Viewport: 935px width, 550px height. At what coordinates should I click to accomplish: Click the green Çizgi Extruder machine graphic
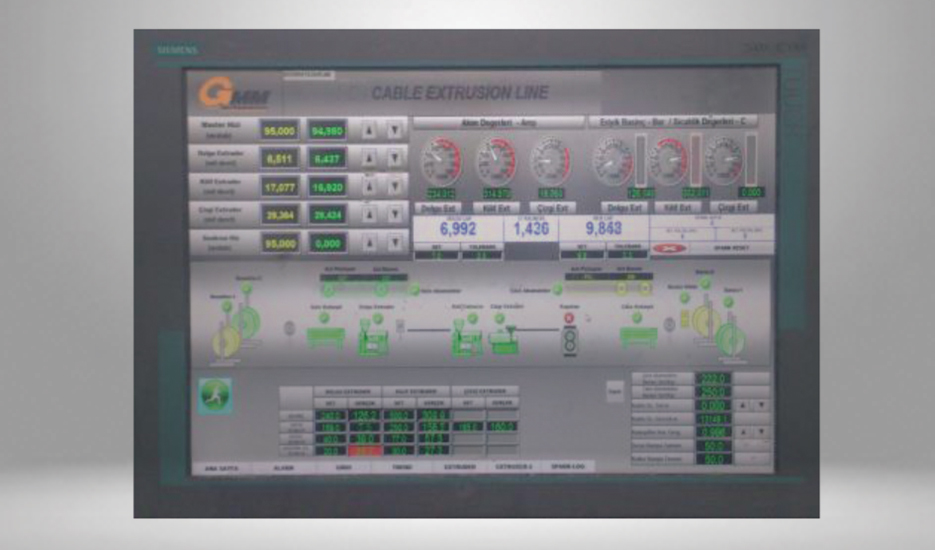coord(502,337)
